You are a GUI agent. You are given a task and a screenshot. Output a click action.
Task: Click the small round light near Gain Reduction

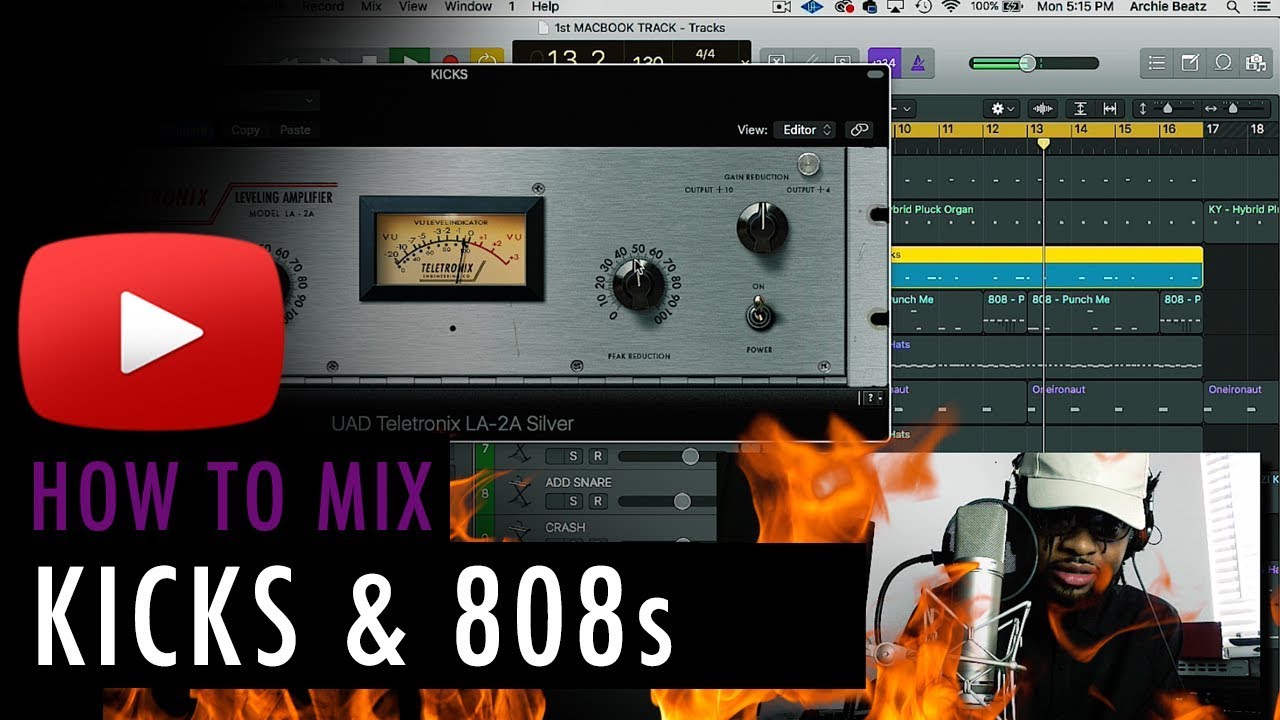[x=808, y=164]
